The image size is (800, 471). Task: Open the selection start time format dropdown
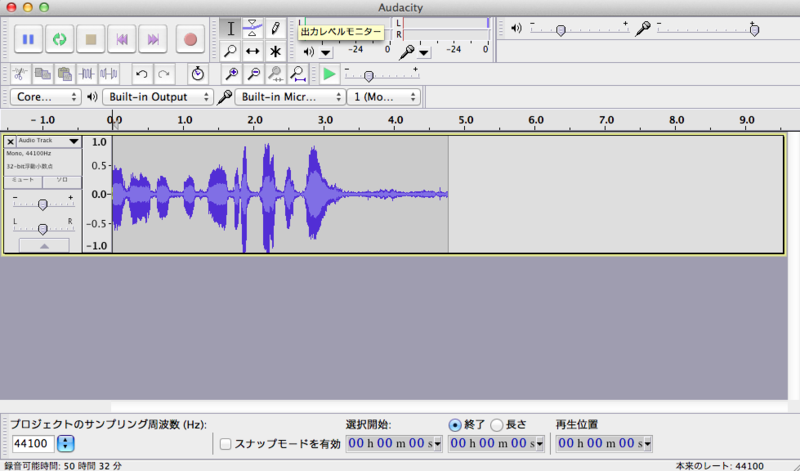(x=437, y=444)
